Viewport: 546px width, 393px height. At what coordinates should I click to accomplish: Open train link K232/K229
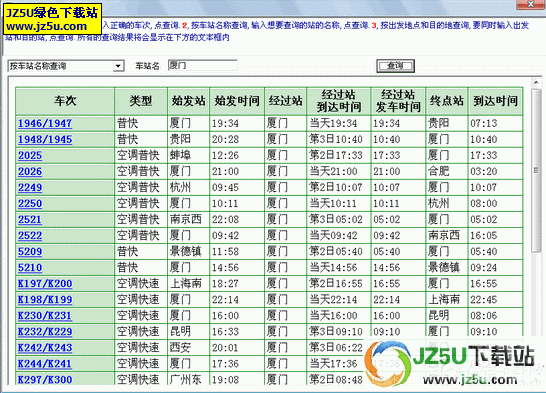pyautogui.click(x=45, y=331)
